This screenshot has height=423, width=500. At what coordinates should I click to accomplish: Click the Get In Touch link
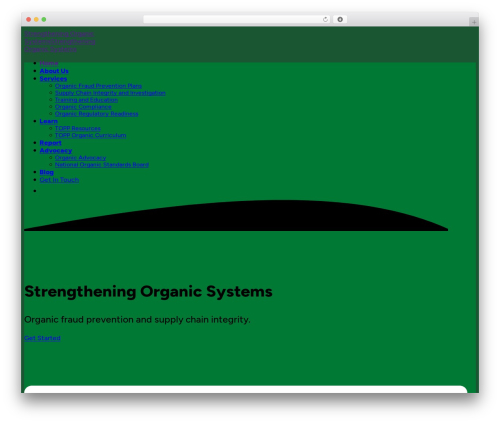click(x=59, y=180)
